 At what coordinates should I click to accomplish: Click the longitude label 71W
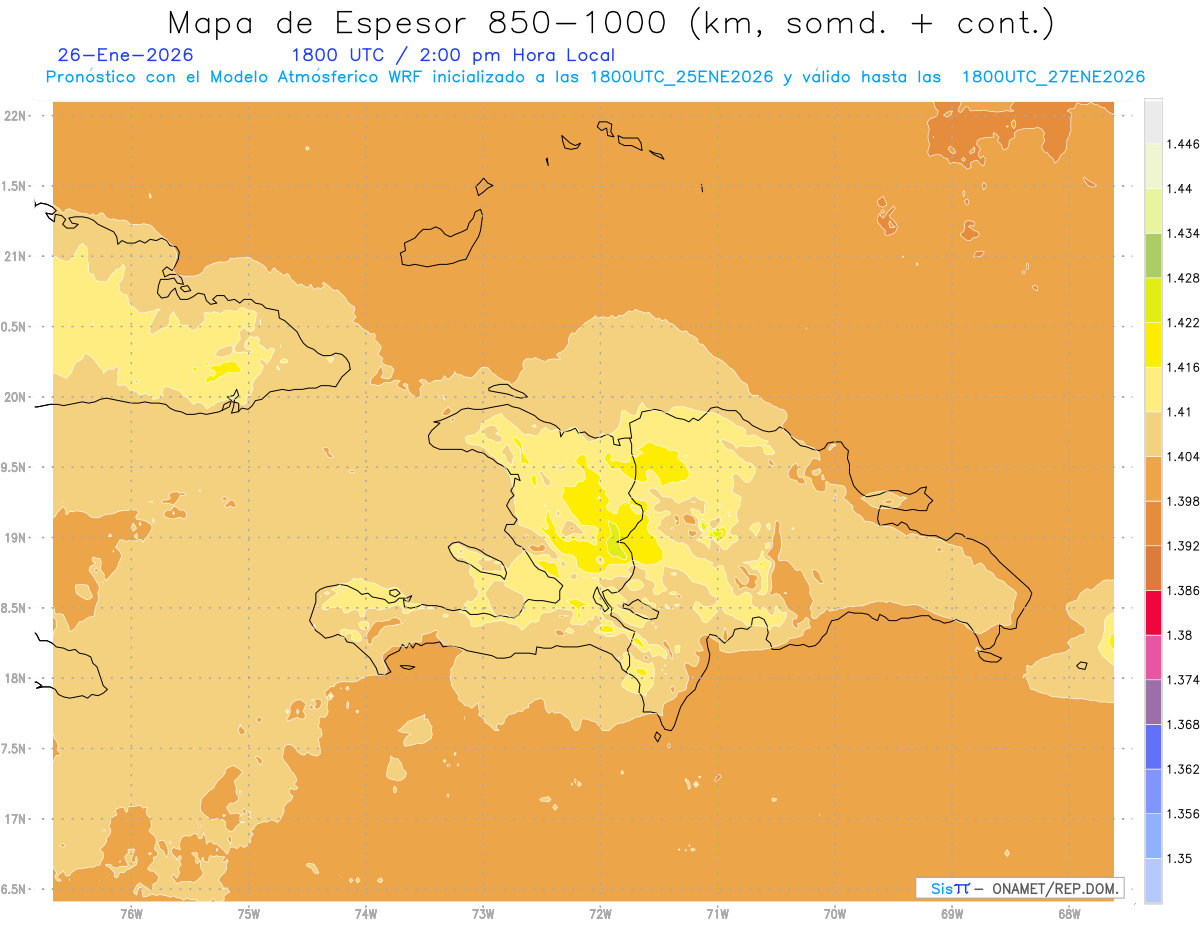[717, 914]
